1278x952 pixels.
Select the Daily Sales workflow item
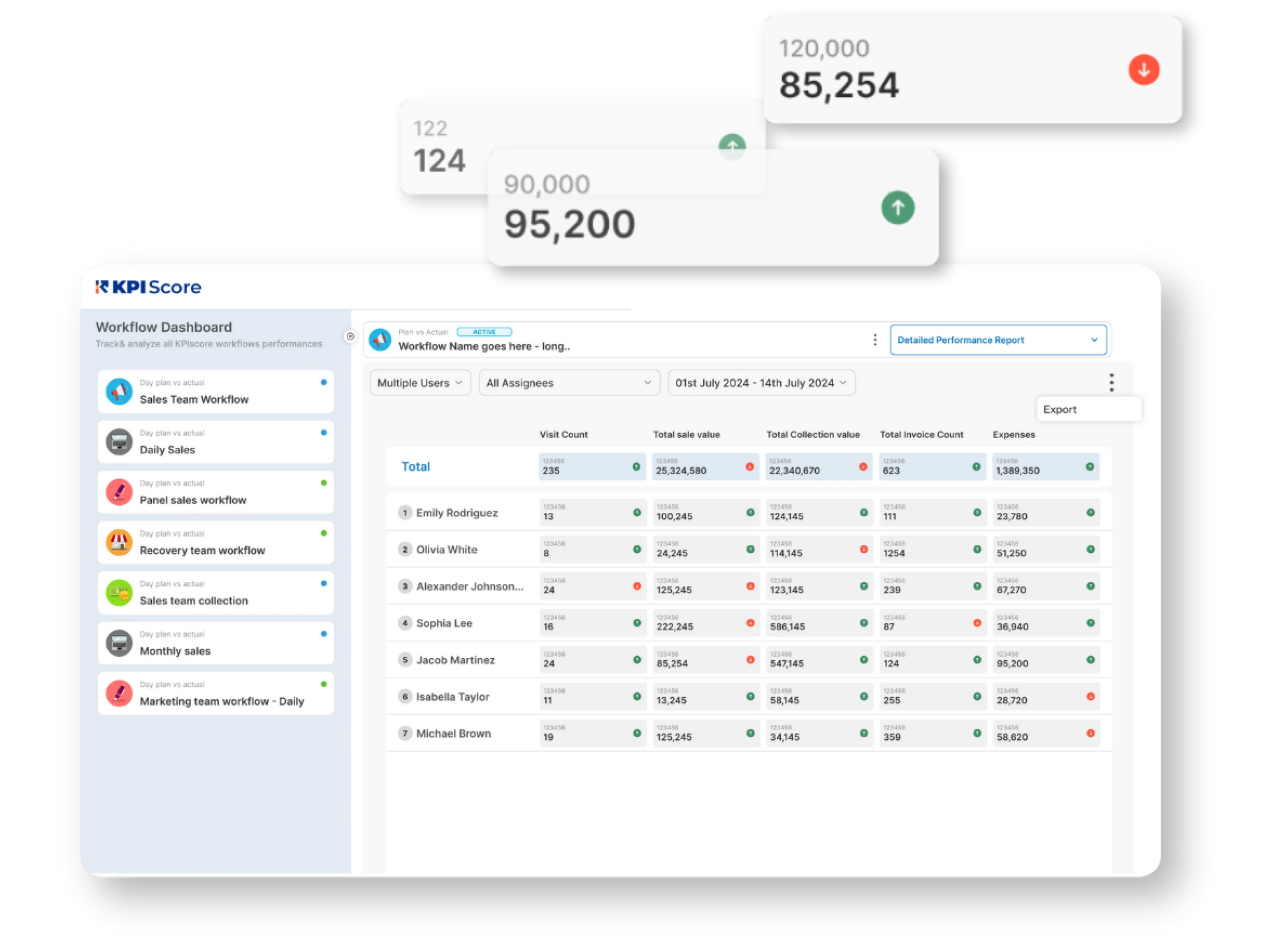[x=216, y=442]
